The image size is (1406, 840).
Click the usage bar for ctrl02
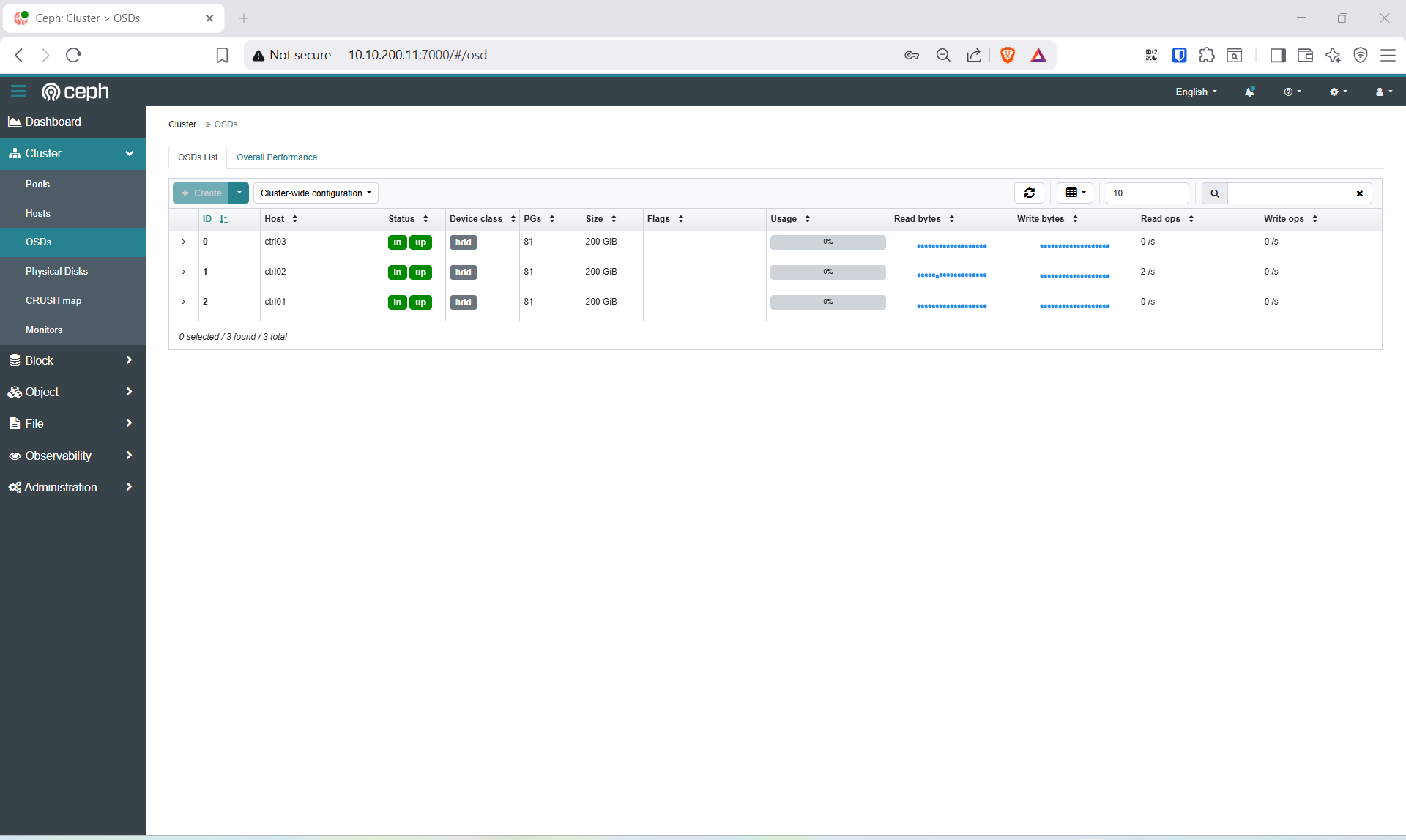(827, 272)
